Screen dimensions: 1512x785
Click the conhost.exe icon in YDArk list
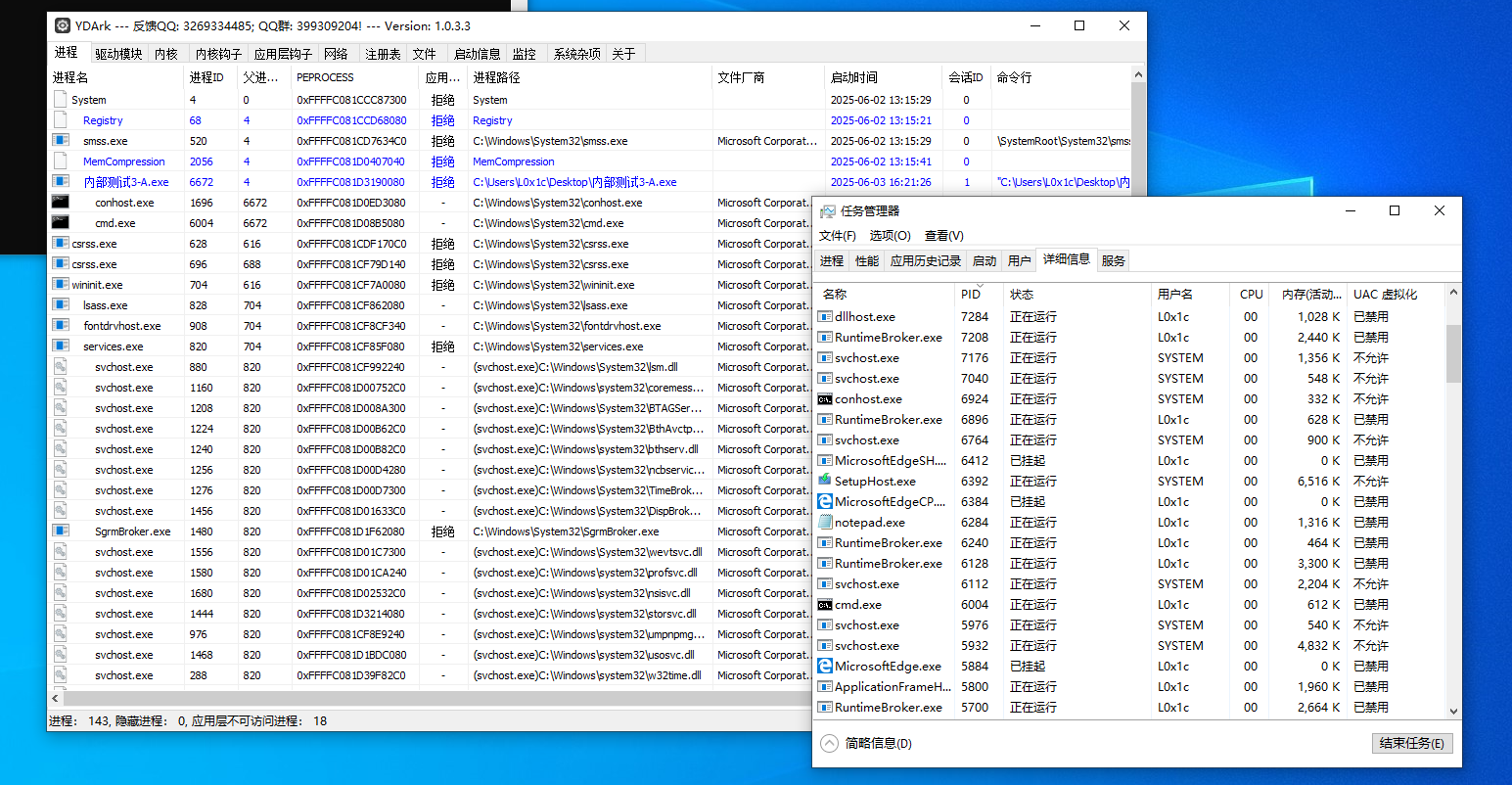click(x=61, y=203)
